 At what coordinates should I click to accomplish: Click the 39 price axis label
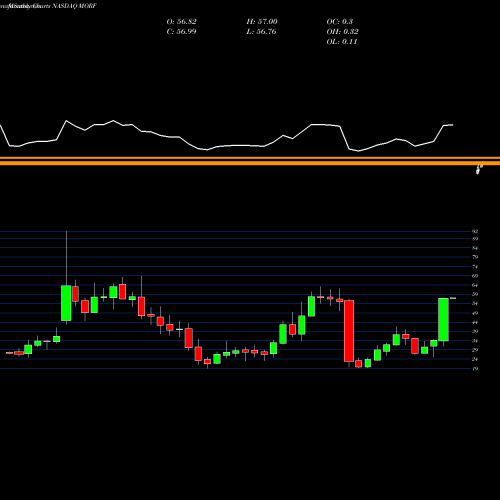coord(475,331)
